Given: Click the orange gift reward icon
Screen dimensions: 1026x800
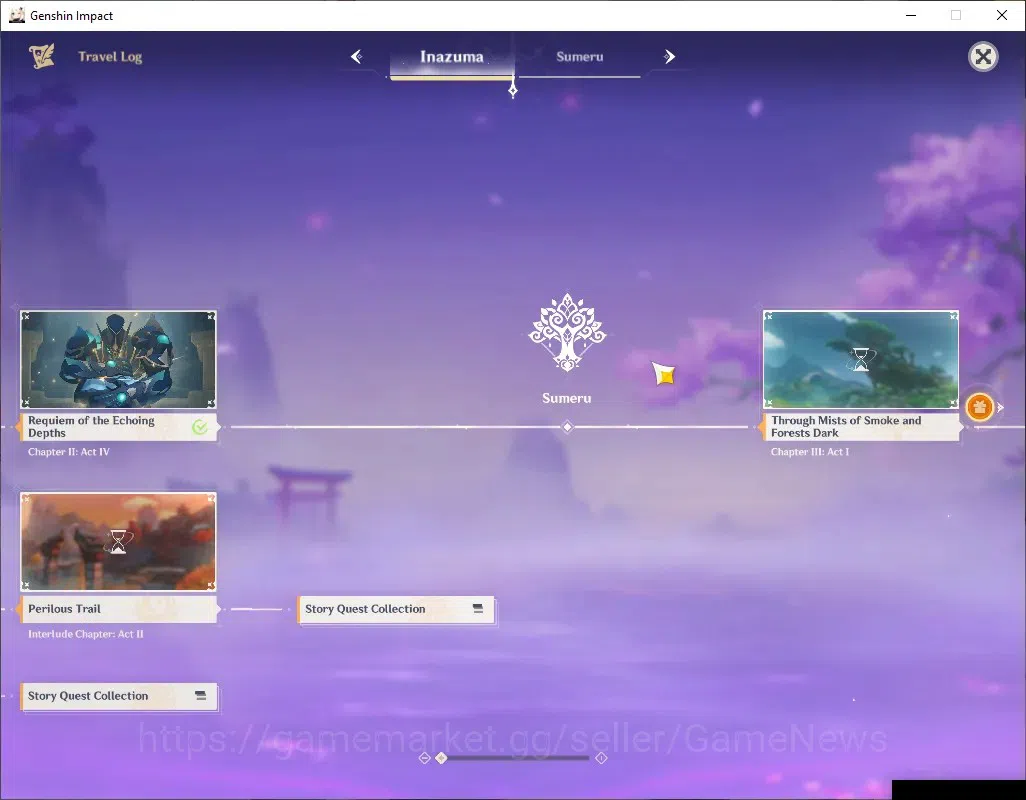Looking at the screenshot, I should [980, 407].
